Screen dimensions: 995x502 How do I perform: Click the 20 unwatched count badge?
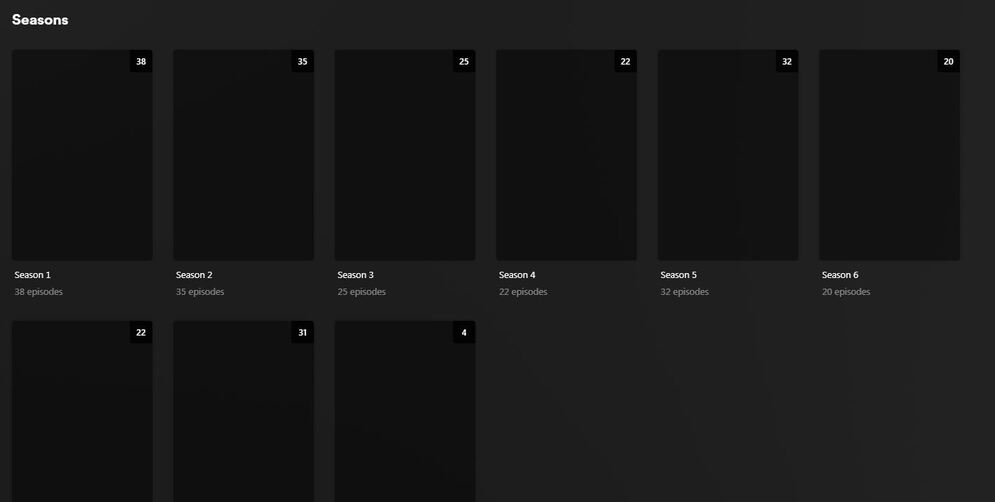(949, 62)
